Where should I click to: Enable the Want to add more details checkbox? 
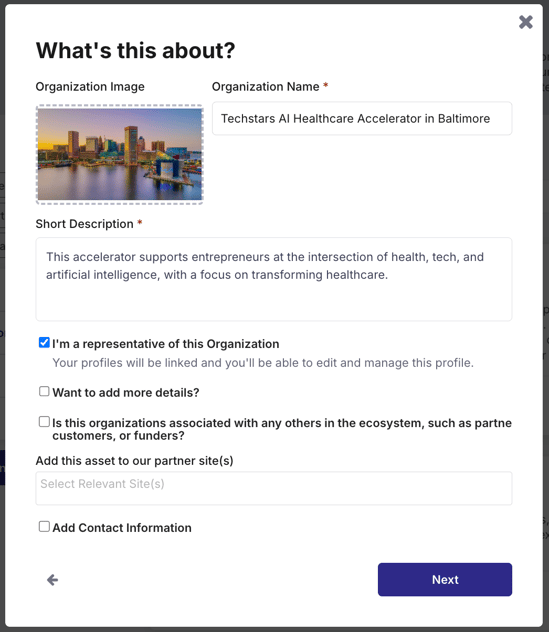(x=44, y=391)
